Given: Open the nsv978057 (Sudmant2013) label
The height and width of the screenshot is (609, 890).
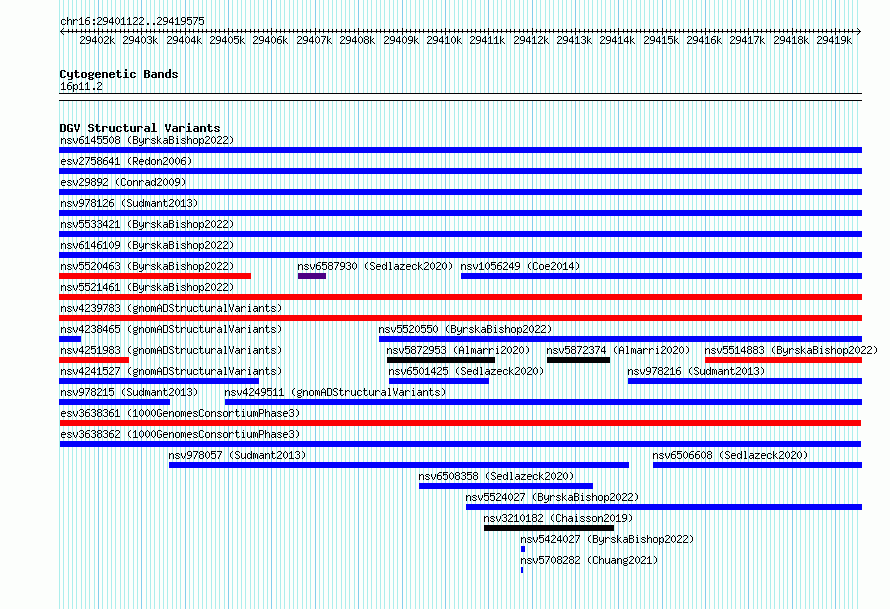Looking at the screenshot, I should 237,455.
